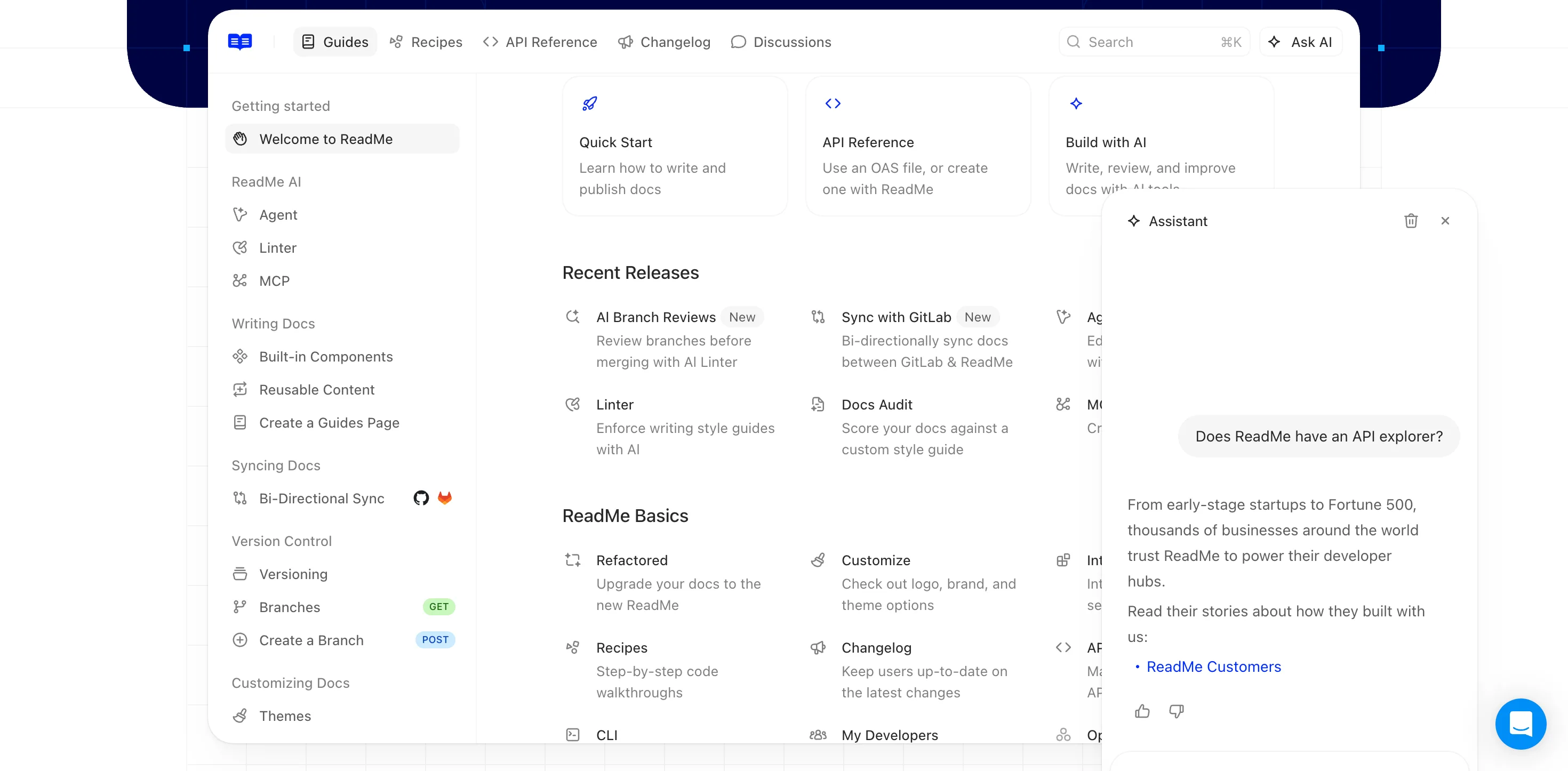Click the Assistant sparkle icon in panel header
Image resolution: width=1568 pixels, height=771 pixels.
[1133, 221]
